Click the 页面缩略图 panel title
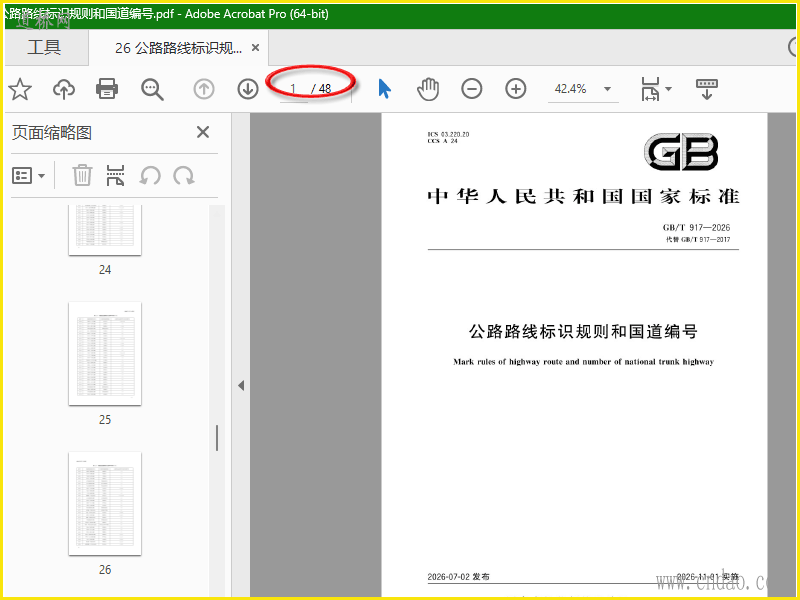Screen dimensions: 800x600 tap(52, 133)
